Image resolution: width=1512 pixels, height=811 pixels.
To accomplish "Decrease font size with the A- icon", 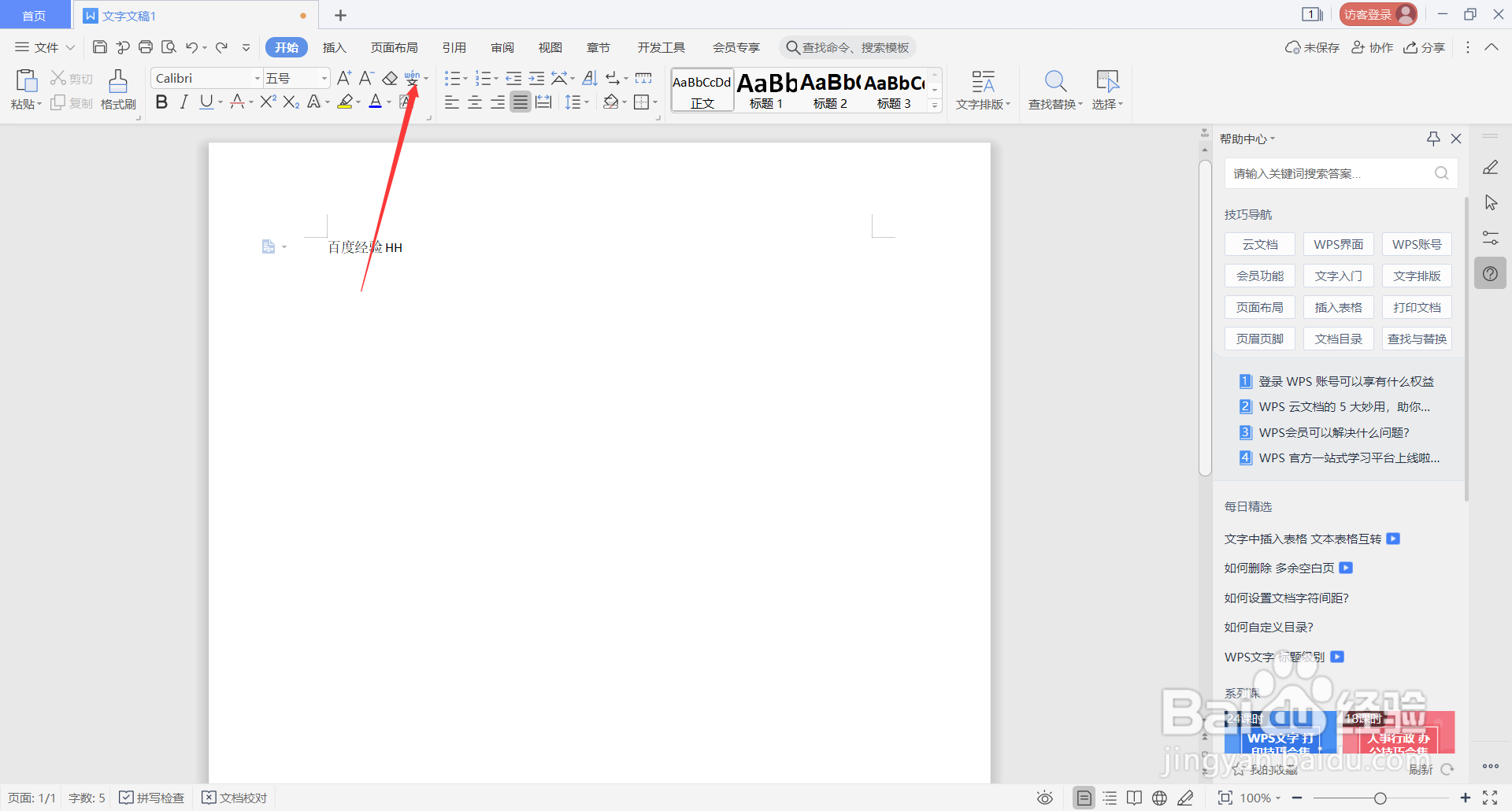I will tap(366, 78).
